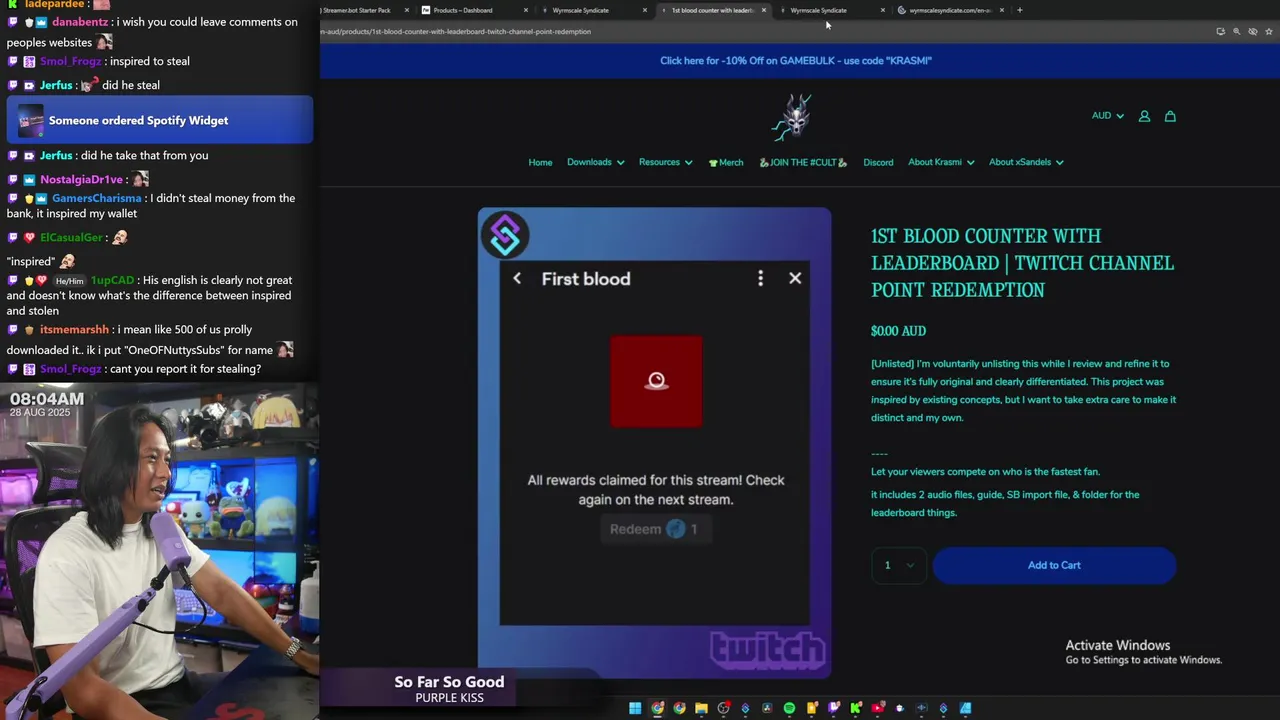Expand the About Krasmi menu
This screenshot has height=720, width=1280.
tap(941, 162)
